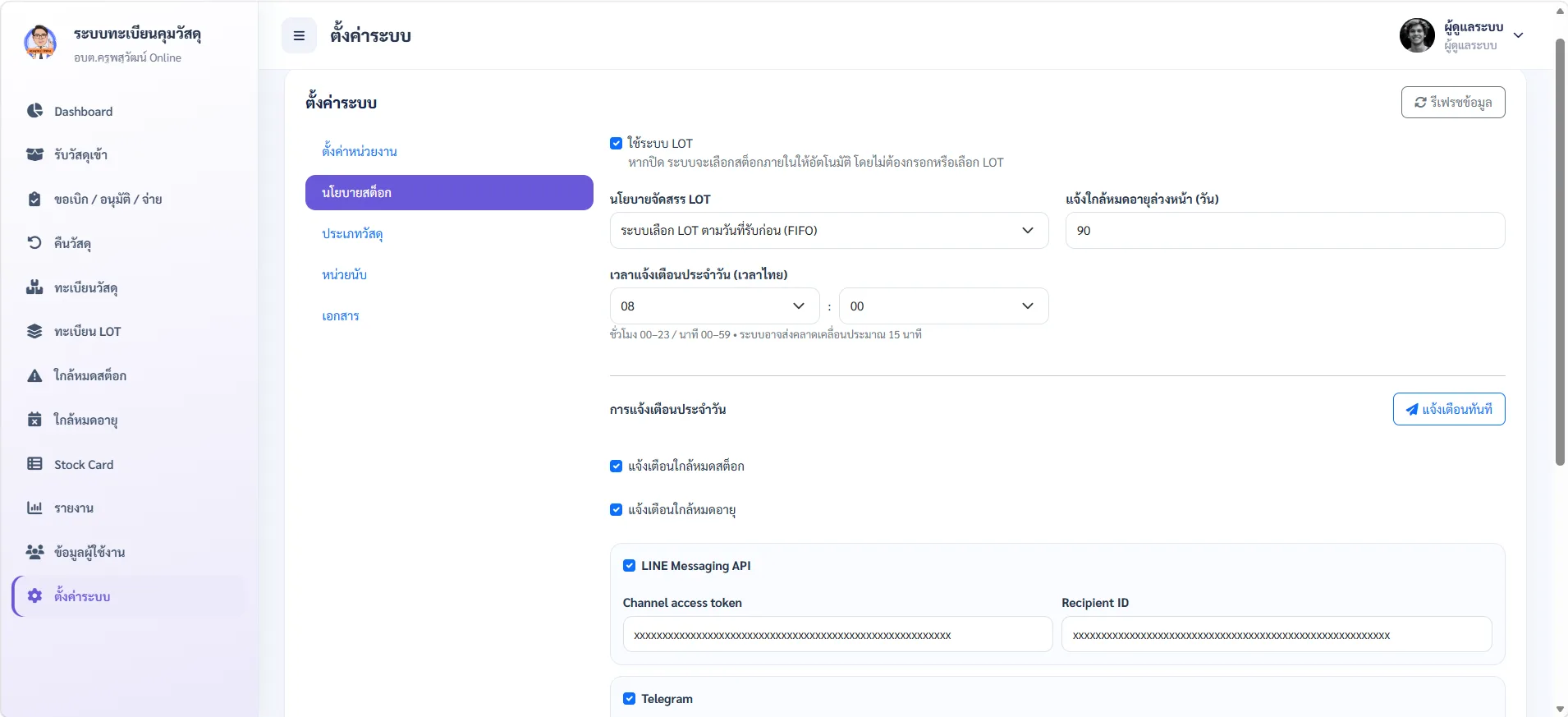Click the user avatar photo
The image size is (1568, 717).
click(x=1417, y=35)
